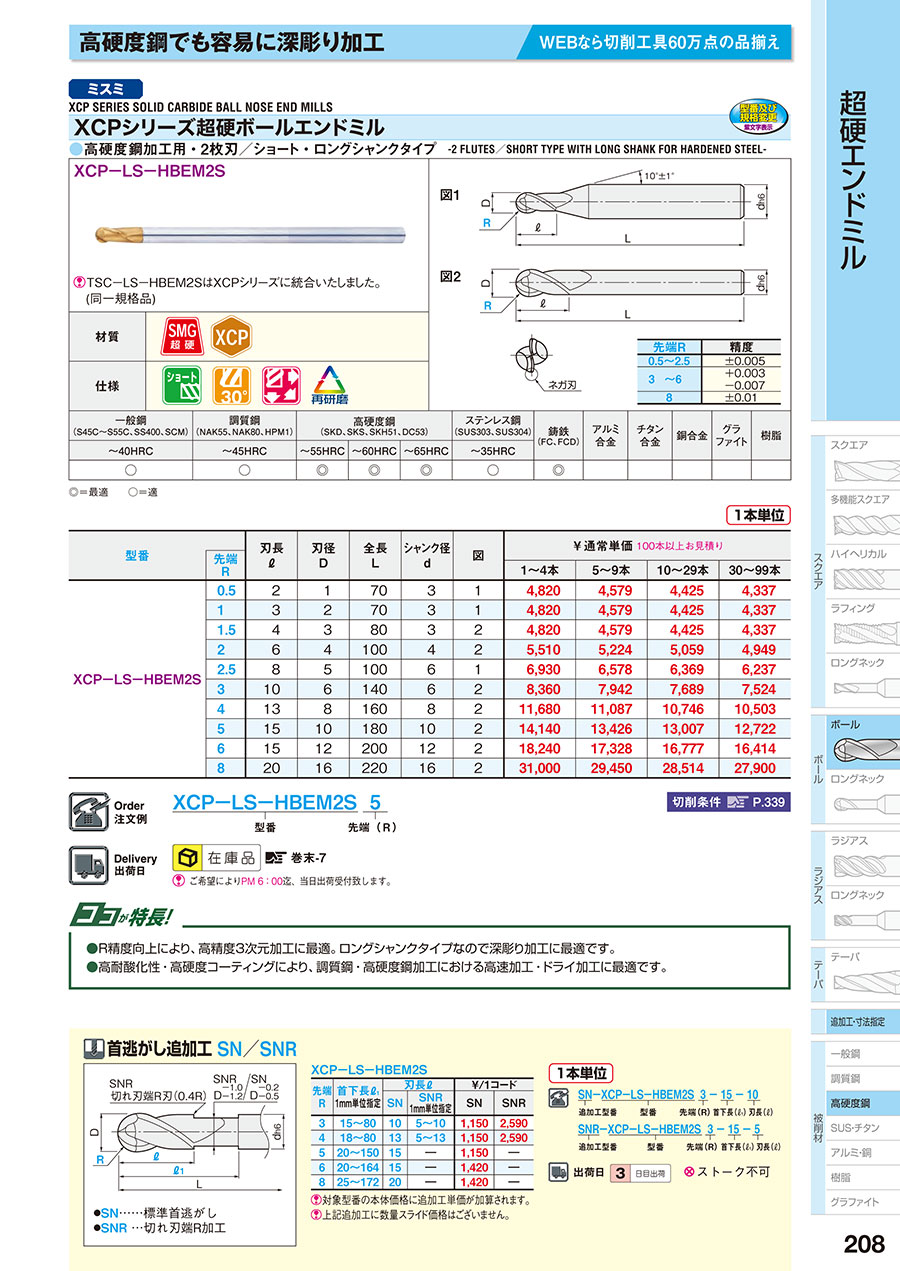Click the 30° helix angle icon
This screenshot has width=900, height=1271.
231,383
